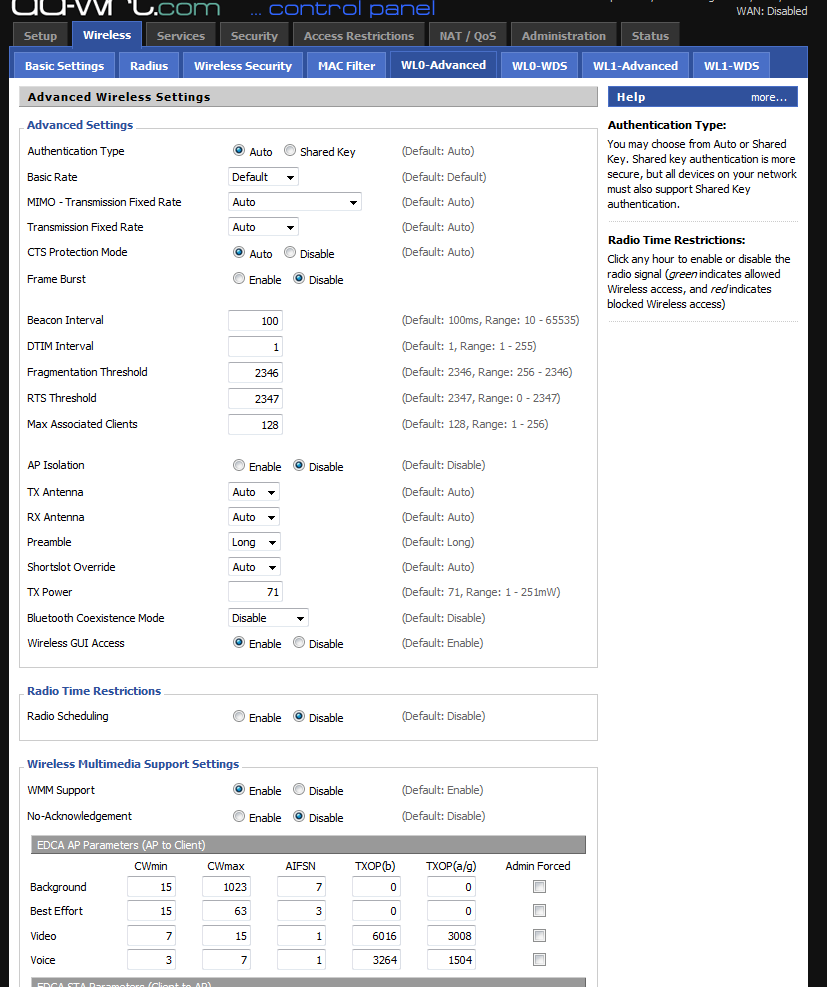Screen dimensions: 827x987
Task: Click the Best Effort AIFSN field
Action: 301,911
